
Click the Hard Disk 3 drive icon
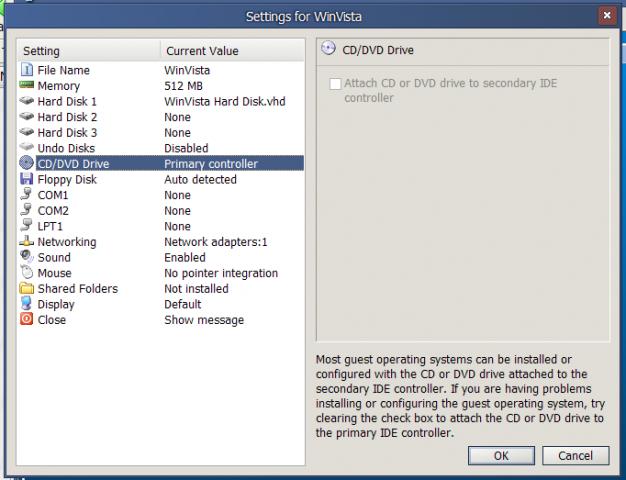pos(27,131)
